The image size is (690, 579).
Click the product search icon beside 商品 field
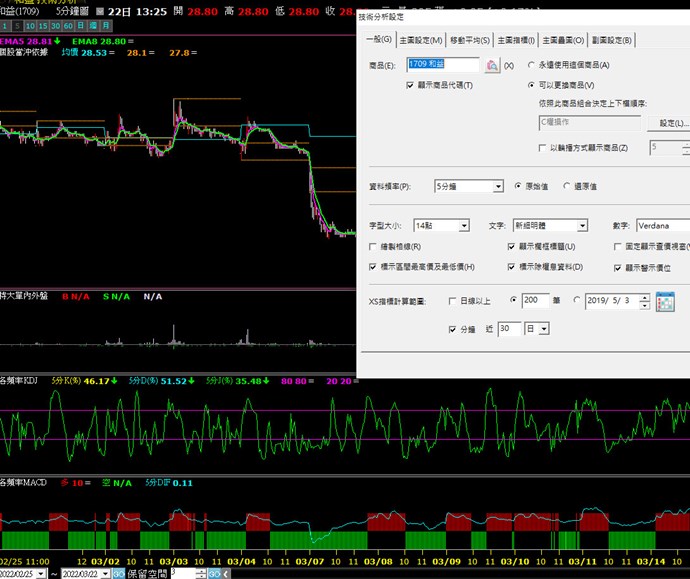(x=491, y=65)
